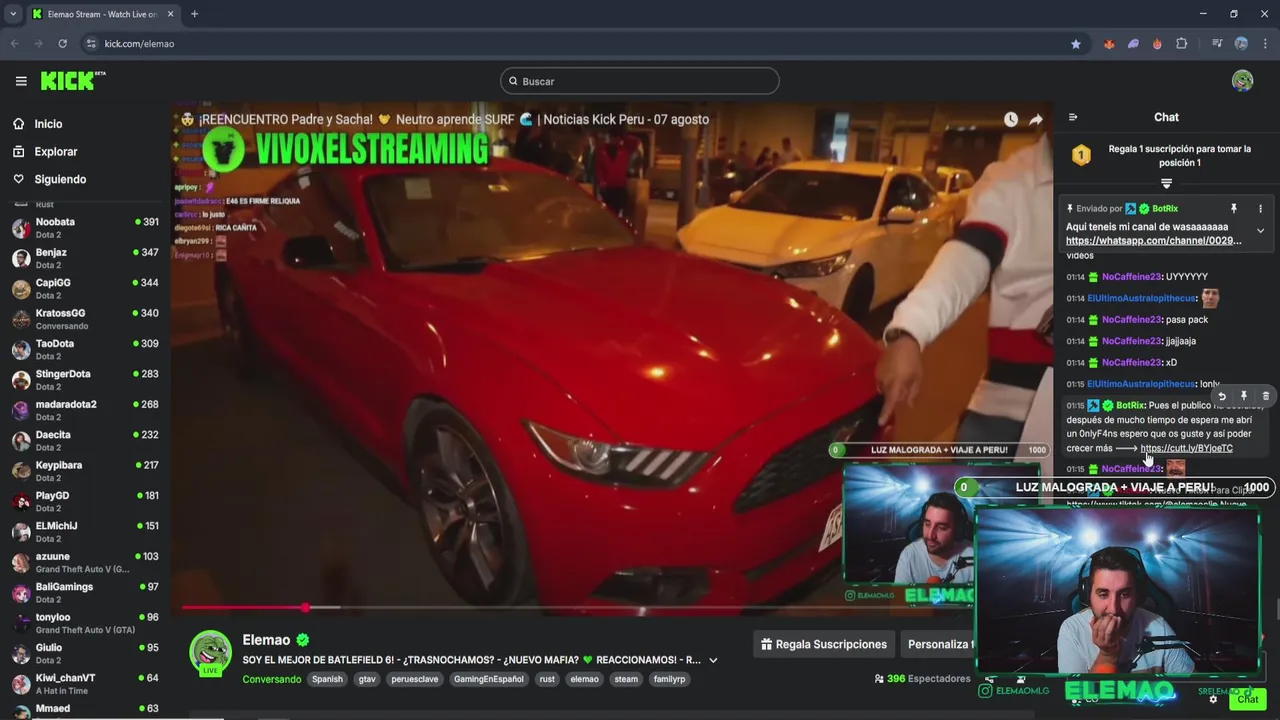Open the cutt.ly link in chat
The height and width of the screenshot is (720, 1280).
(1186, 448)
